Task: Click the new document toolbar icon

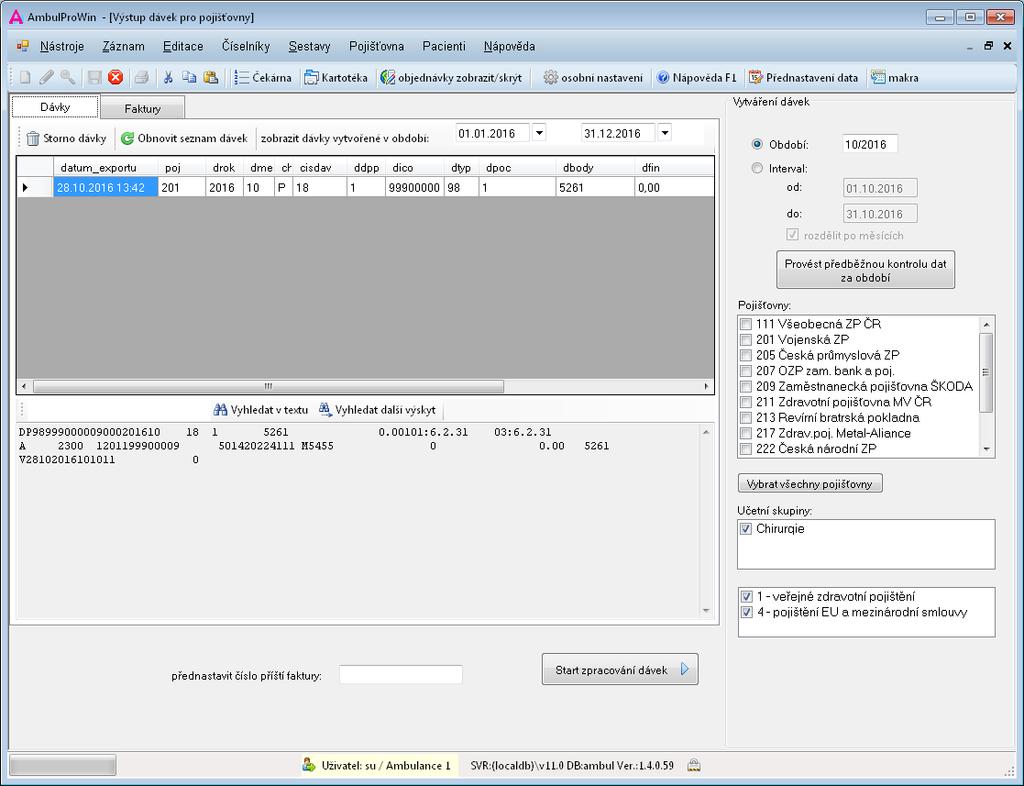Action: (x=25, y=78)
